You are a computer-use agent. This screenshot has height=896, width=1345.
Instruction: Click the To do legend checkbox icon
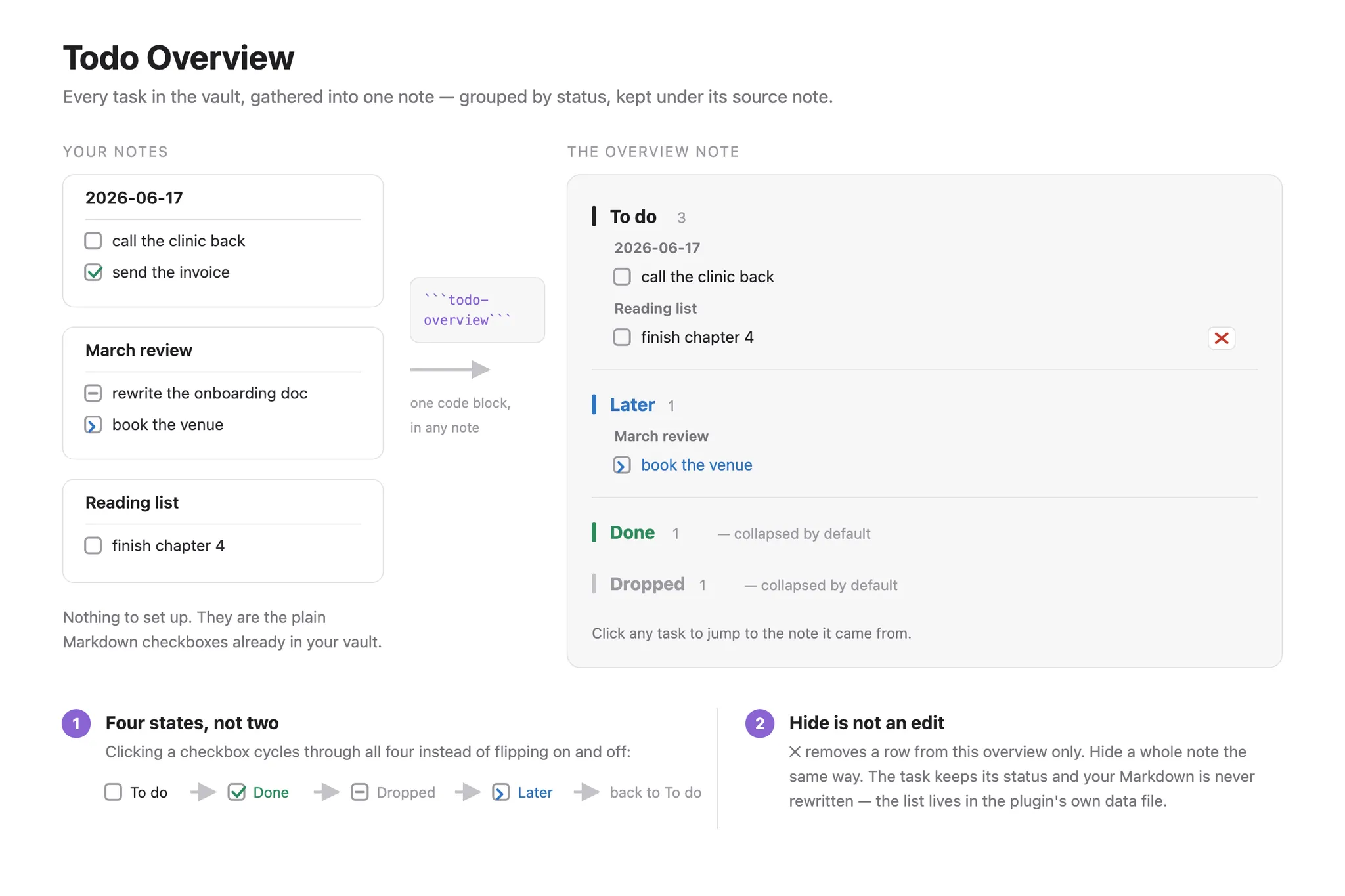click(x=114, y=792)
